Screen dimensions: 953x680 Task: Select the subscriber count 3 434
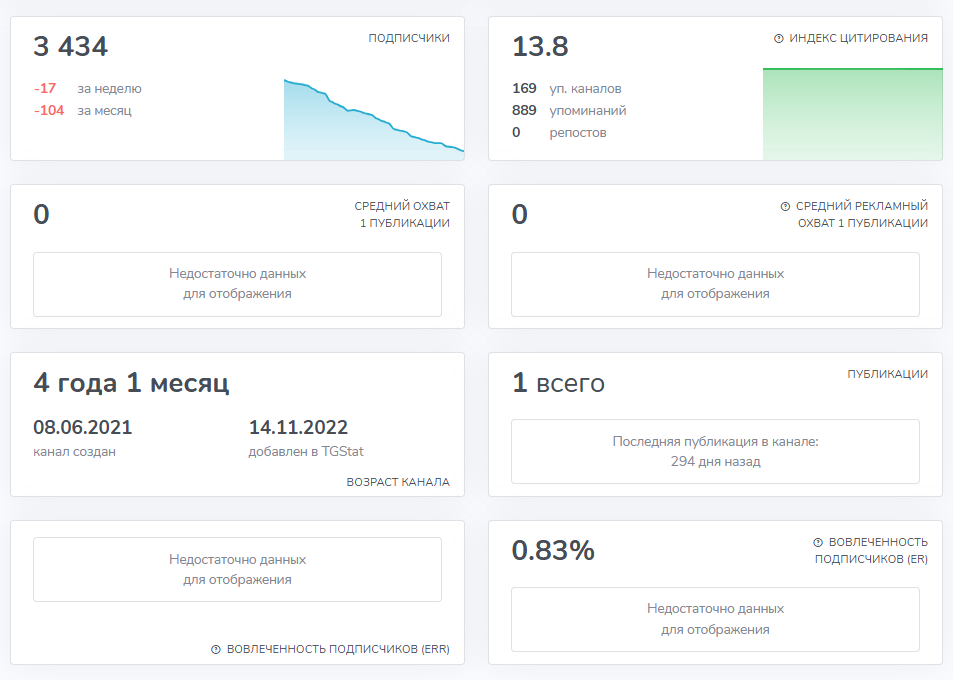coord(71,46)
